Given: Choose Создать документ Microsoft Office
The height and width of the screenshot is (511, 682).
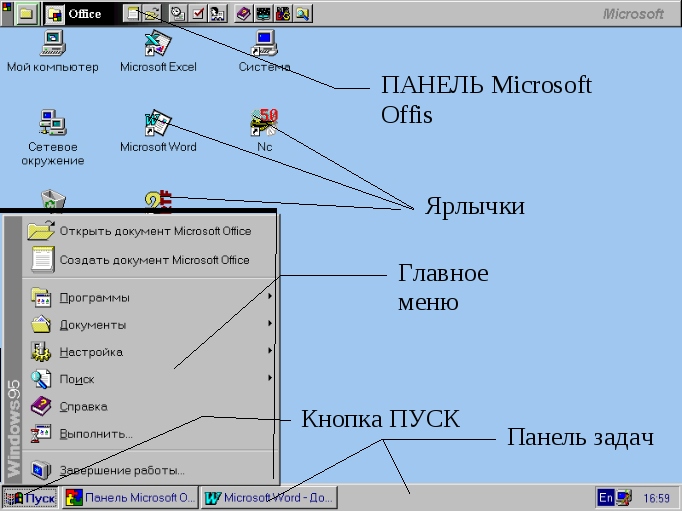Looking at the screenshot, I should [x=149, y=260].
